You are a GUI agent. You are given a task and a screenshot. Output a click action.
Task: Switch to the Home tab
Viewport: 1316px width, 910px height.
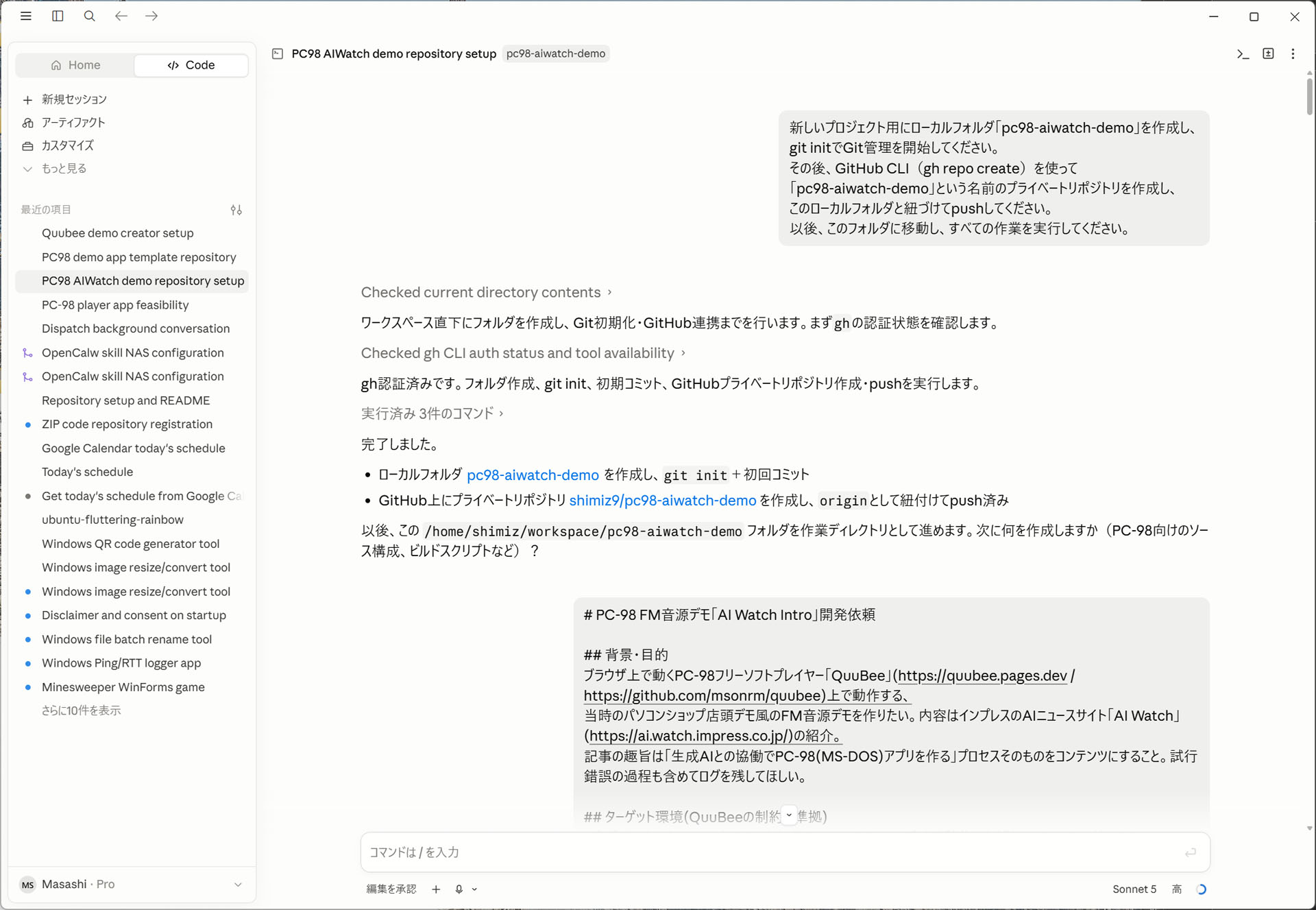pyautogui.click(x=75, y=64)
